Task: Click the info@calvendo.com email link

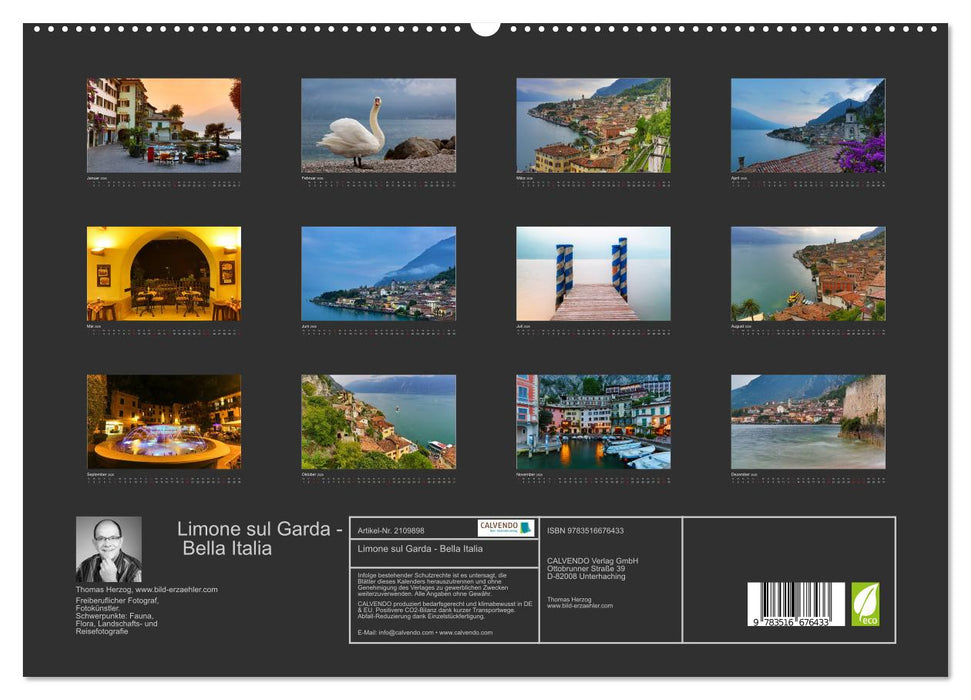Action: coord(403,631)
